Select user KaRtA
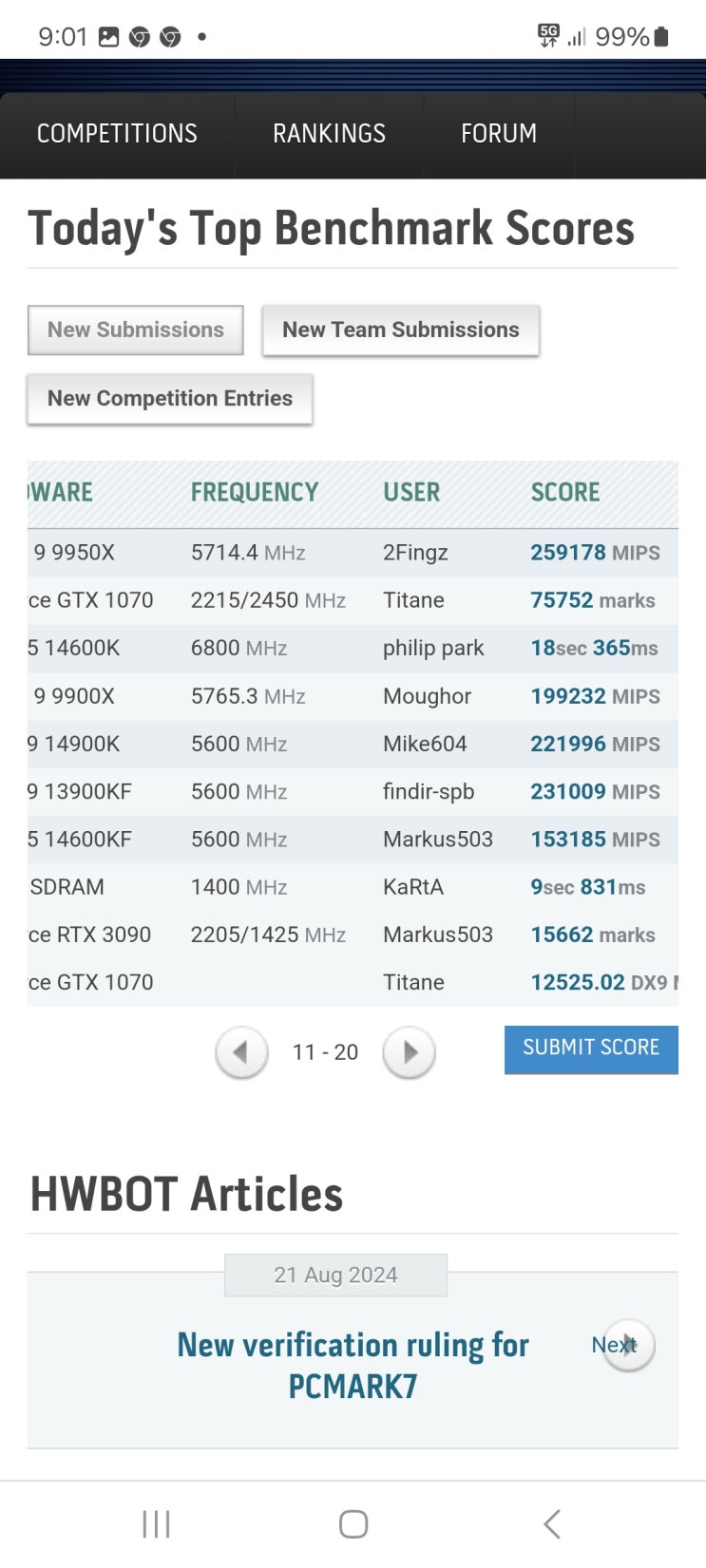 tap(413, 887)
